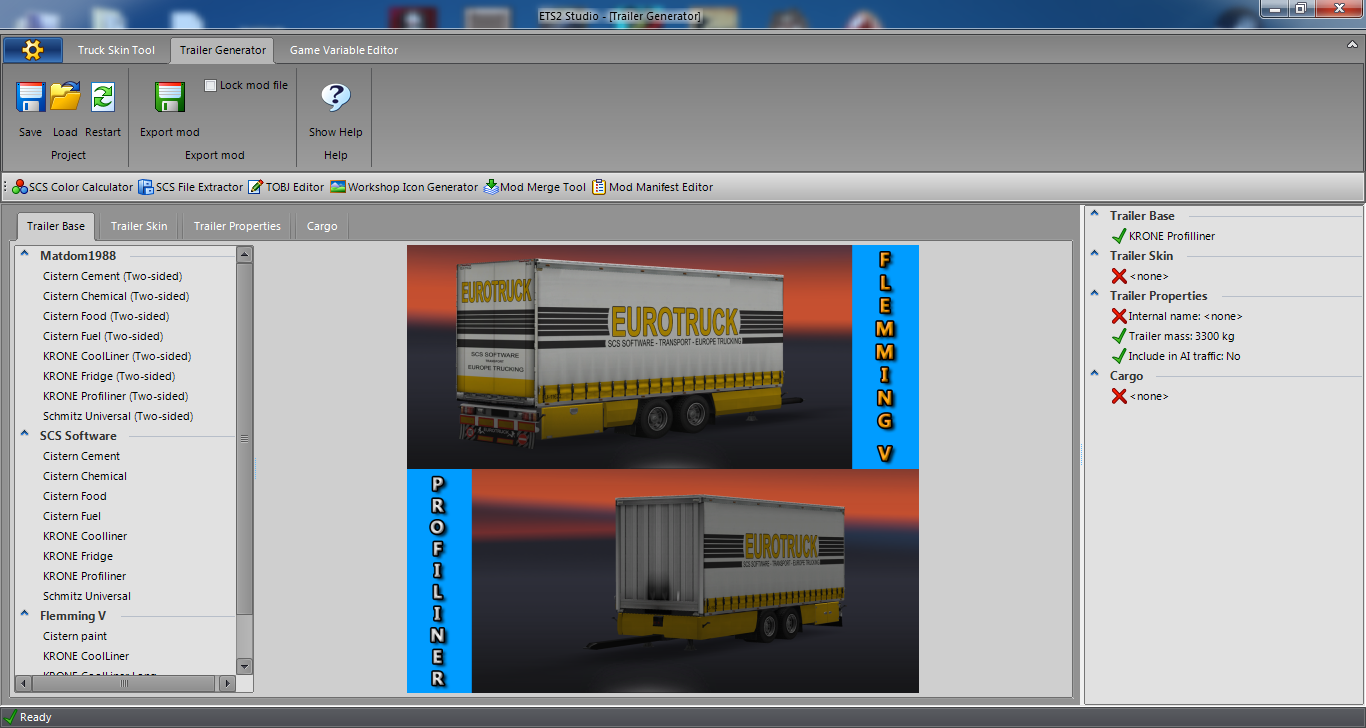Collapse the Cargo section in summary panel
Screen dimensions: 1366x728
(x=1092, y=375)
